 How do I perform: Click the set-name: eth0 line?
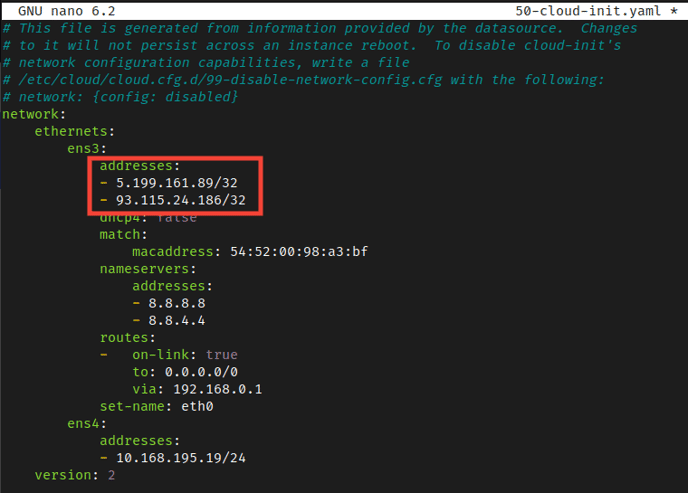pos(156,406)
